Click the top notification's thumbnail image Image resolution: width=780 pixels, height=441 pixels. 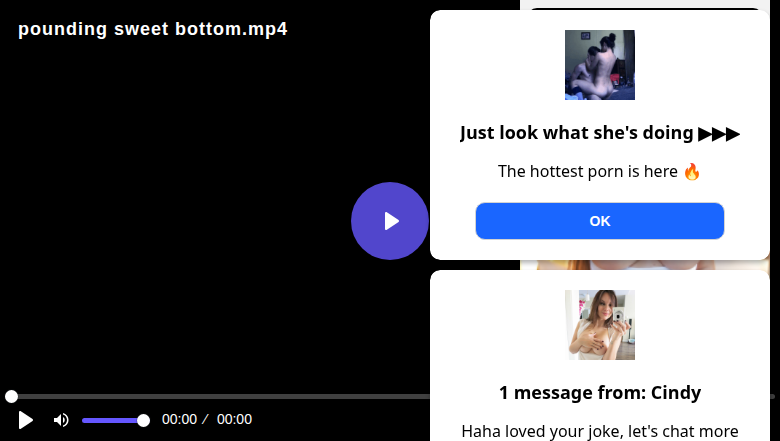pyautogui.click(x=600, y=65)
